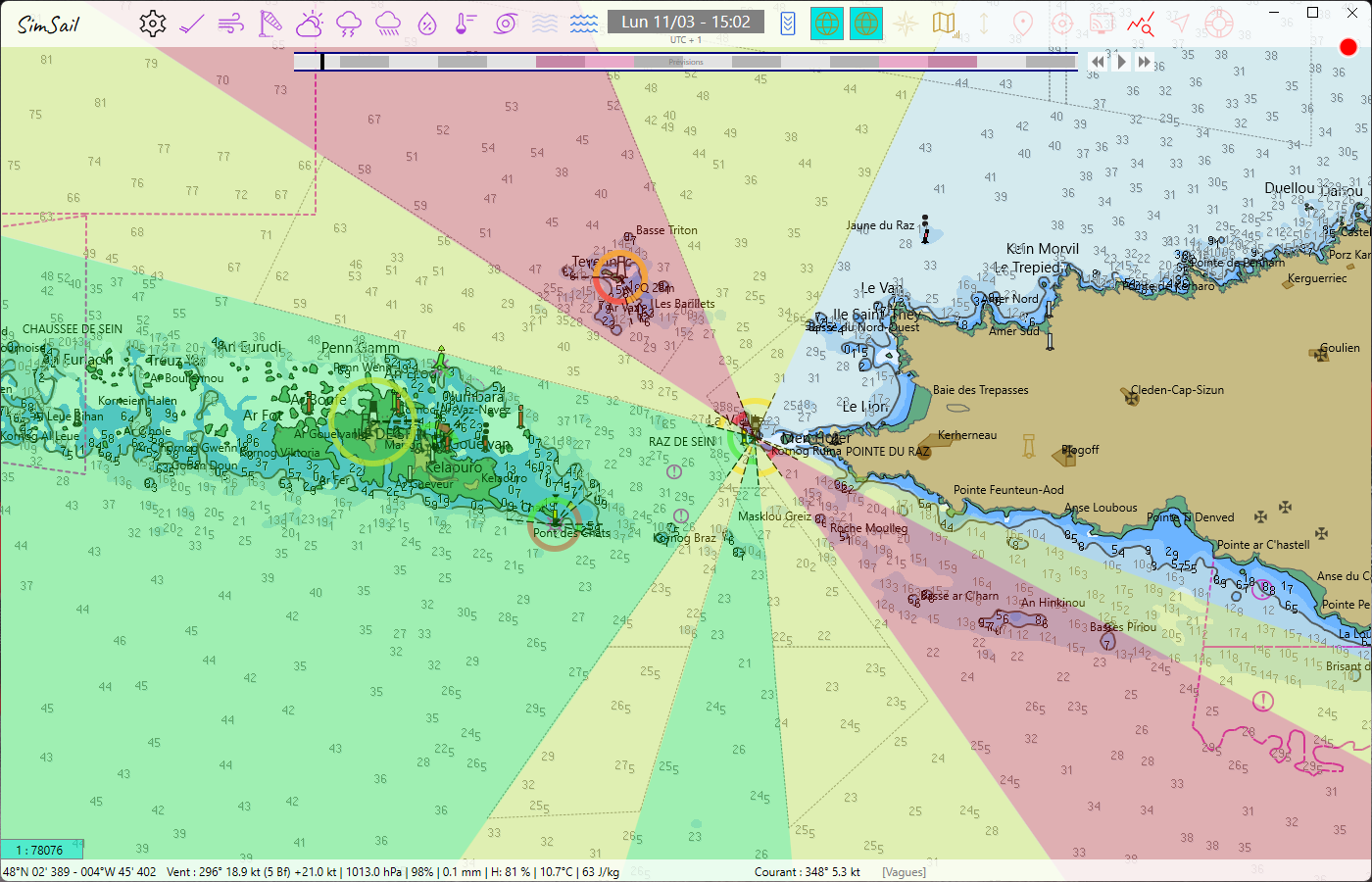Toggle the first highlighted globe button
The width and height of the screenshot is (1372, 882).
827,24
